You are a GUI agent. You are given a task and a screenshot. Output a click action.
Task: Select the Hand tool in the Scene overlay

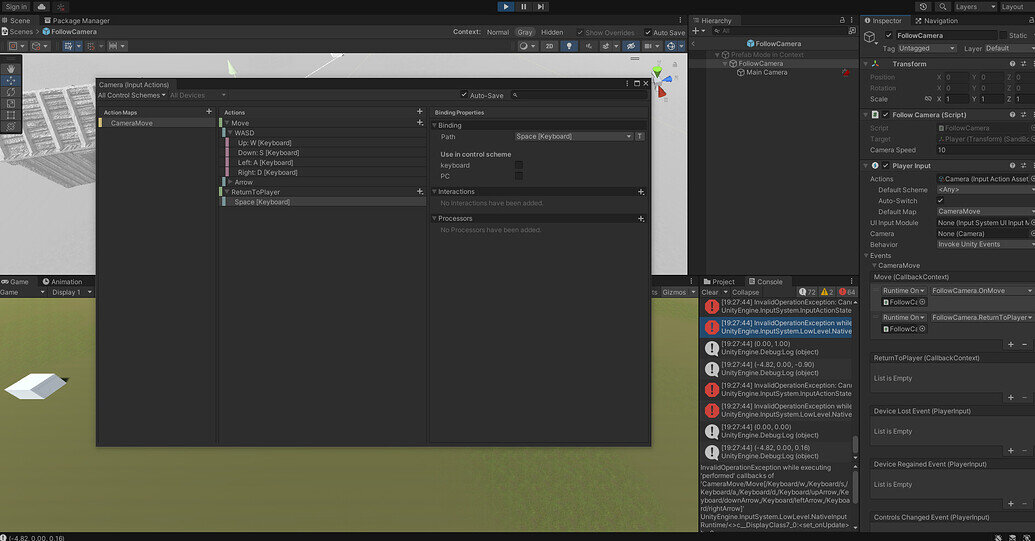click(x=11, y=68)
